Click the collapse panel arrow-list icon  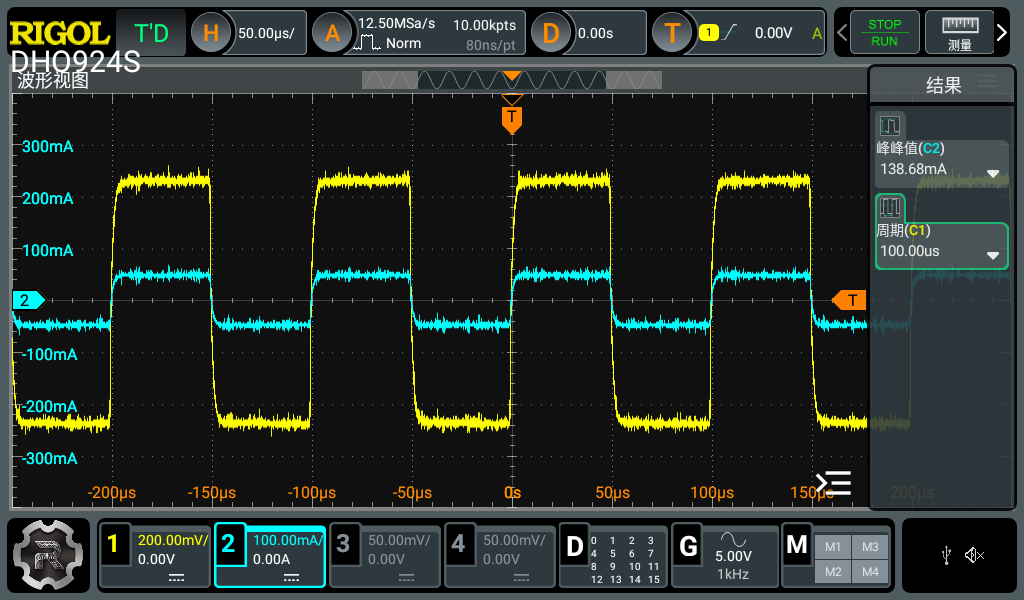833,483
